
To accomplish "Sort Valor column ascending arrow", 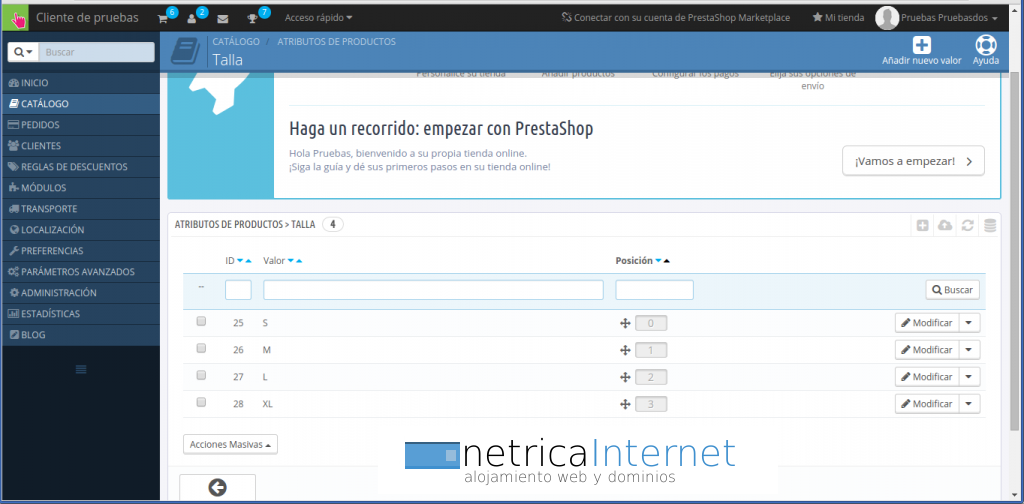I will coord(299,261).
